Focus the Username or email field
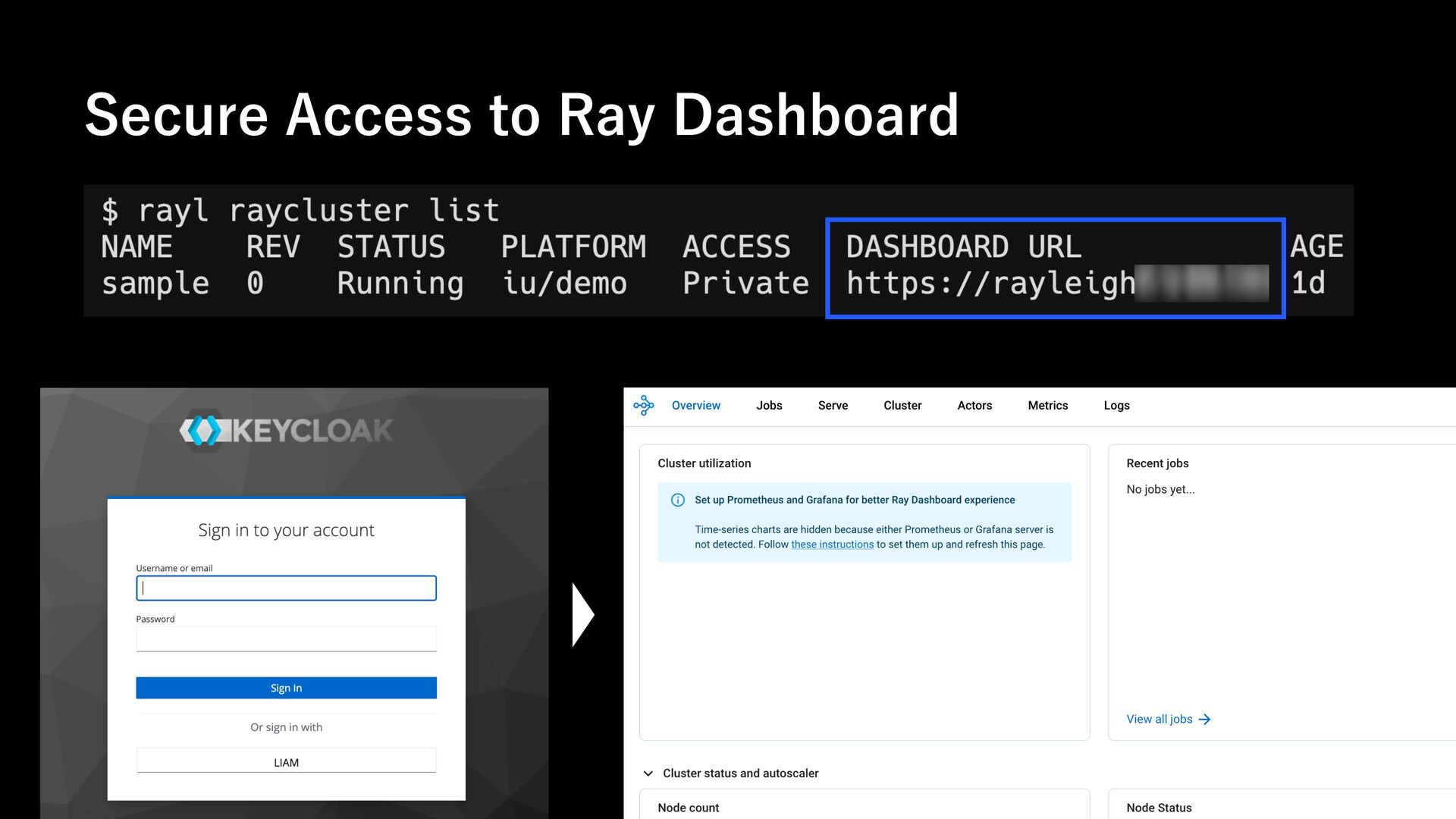The height and width of the screenshot is (819, 1456). [286, 588]
